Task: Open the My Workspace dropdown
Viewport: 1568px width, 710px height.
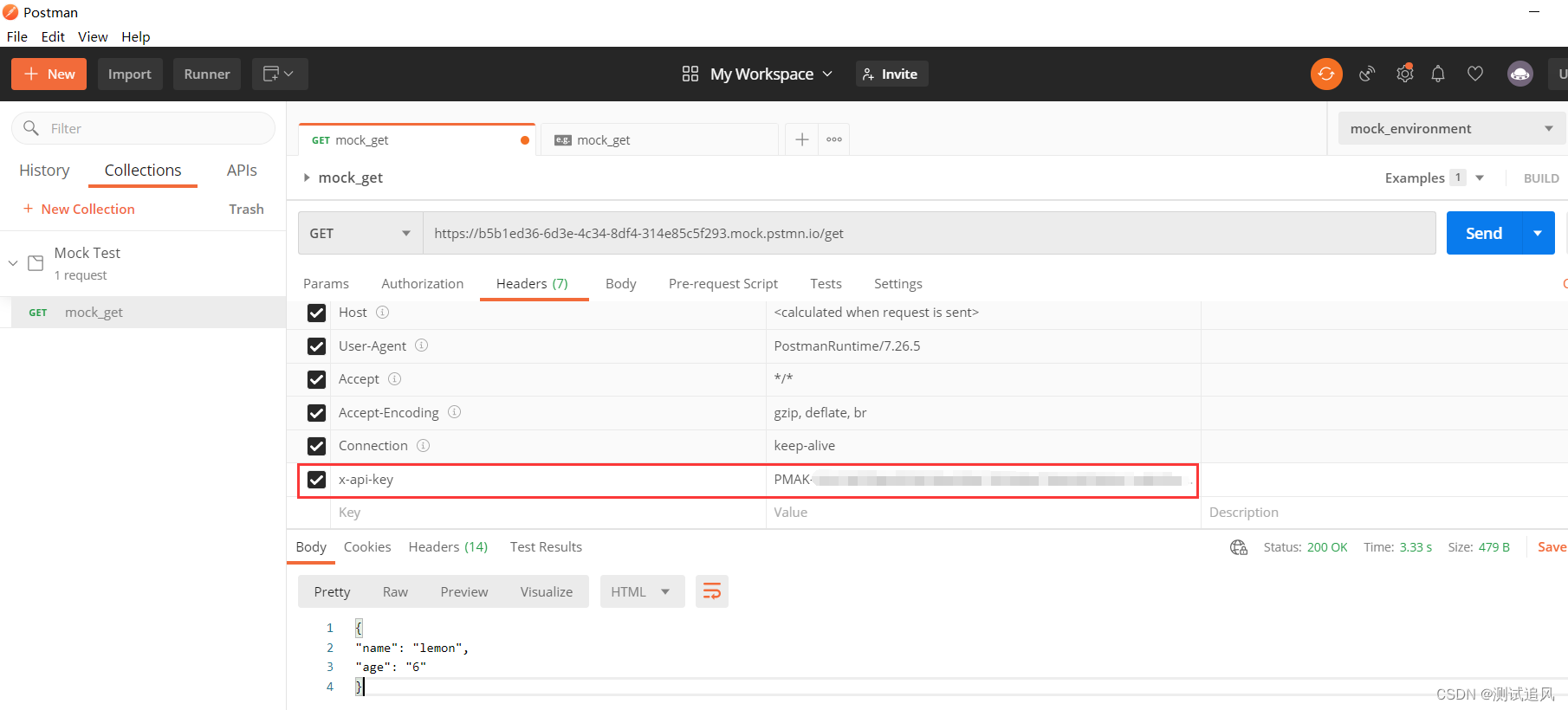Action: click(x=771, y=74)
